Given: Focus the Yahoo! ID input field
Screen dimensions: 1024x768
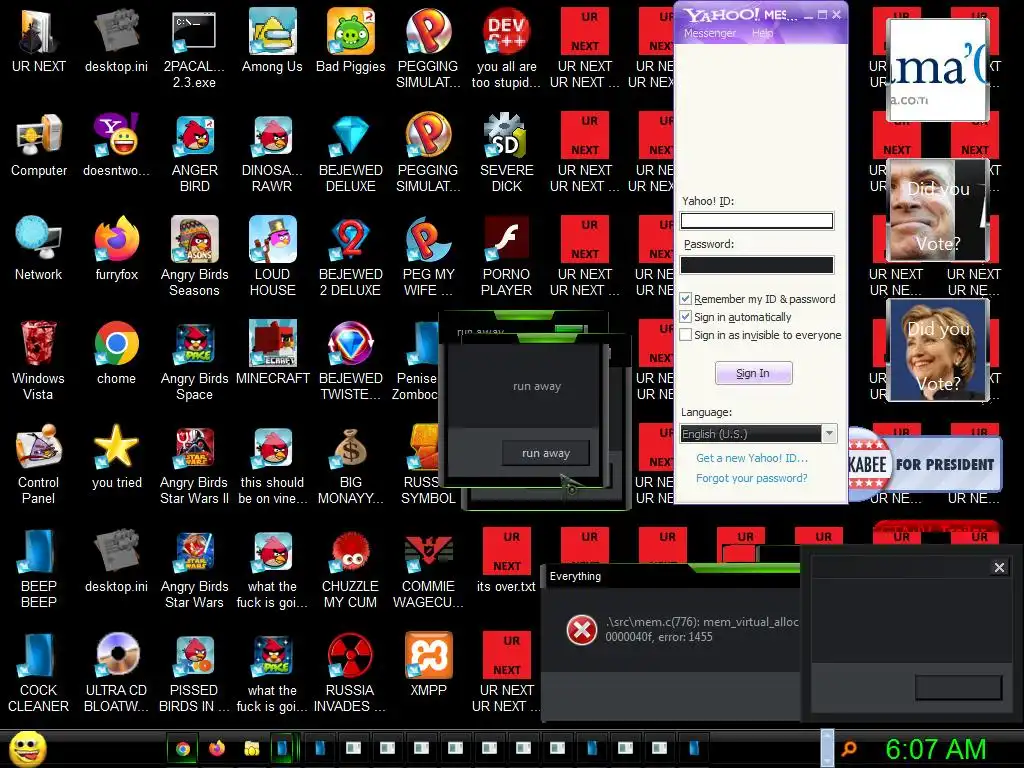Looking at the screenshot, I should click(x=757, y=221).
